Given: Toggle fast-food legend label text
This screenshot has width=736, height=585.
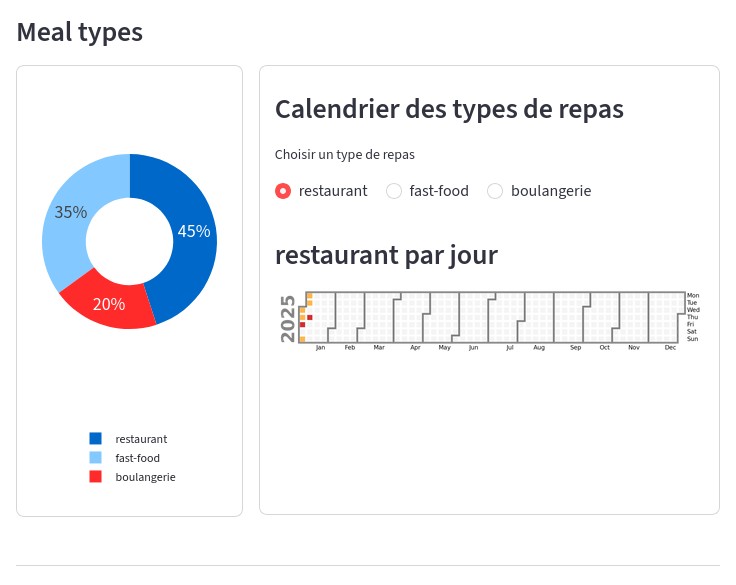Looking at the screenshot, I should coord(138,458).
